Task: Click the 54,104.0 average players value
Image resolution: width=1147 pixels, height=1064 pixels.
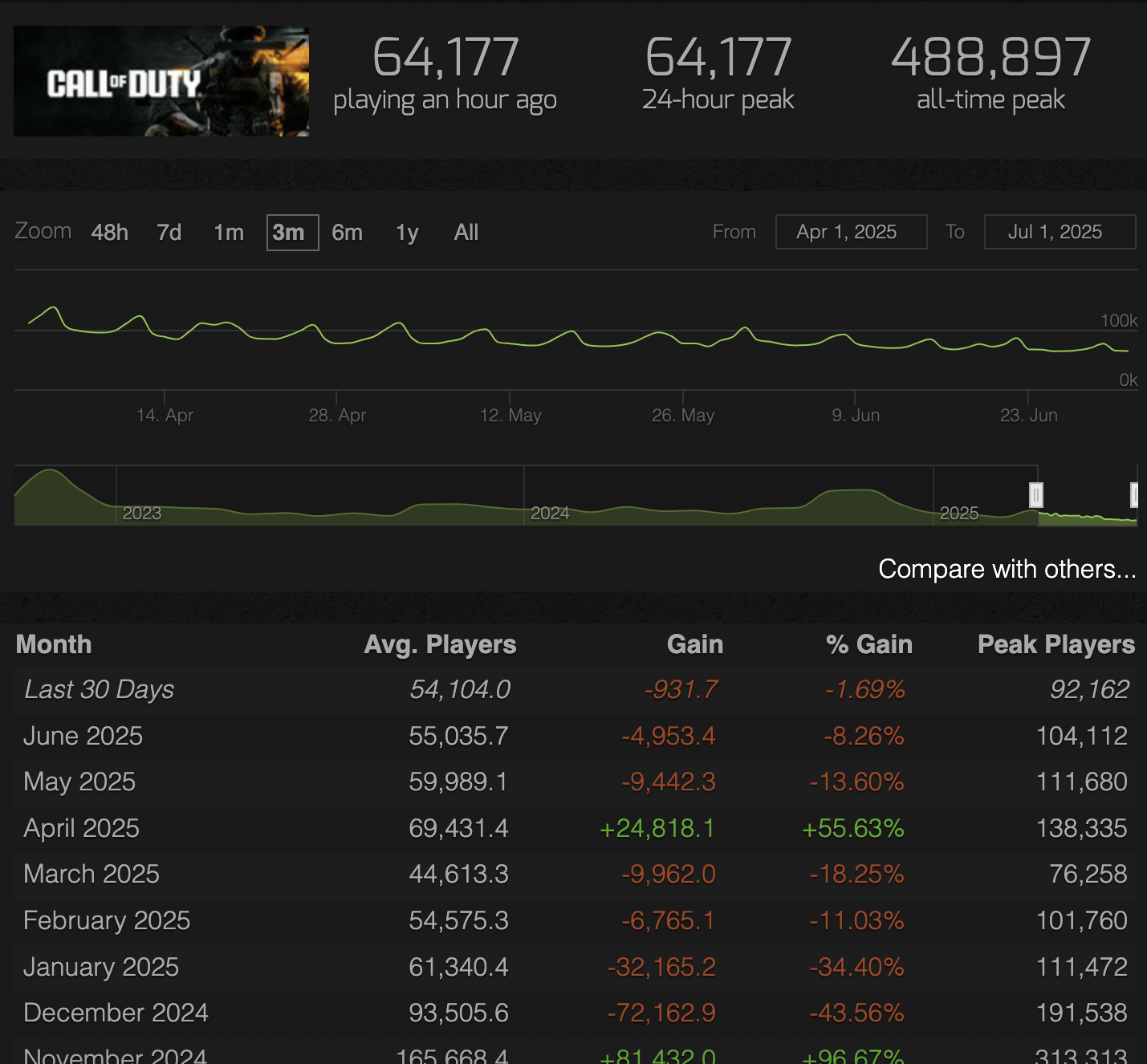Action: 460,689
